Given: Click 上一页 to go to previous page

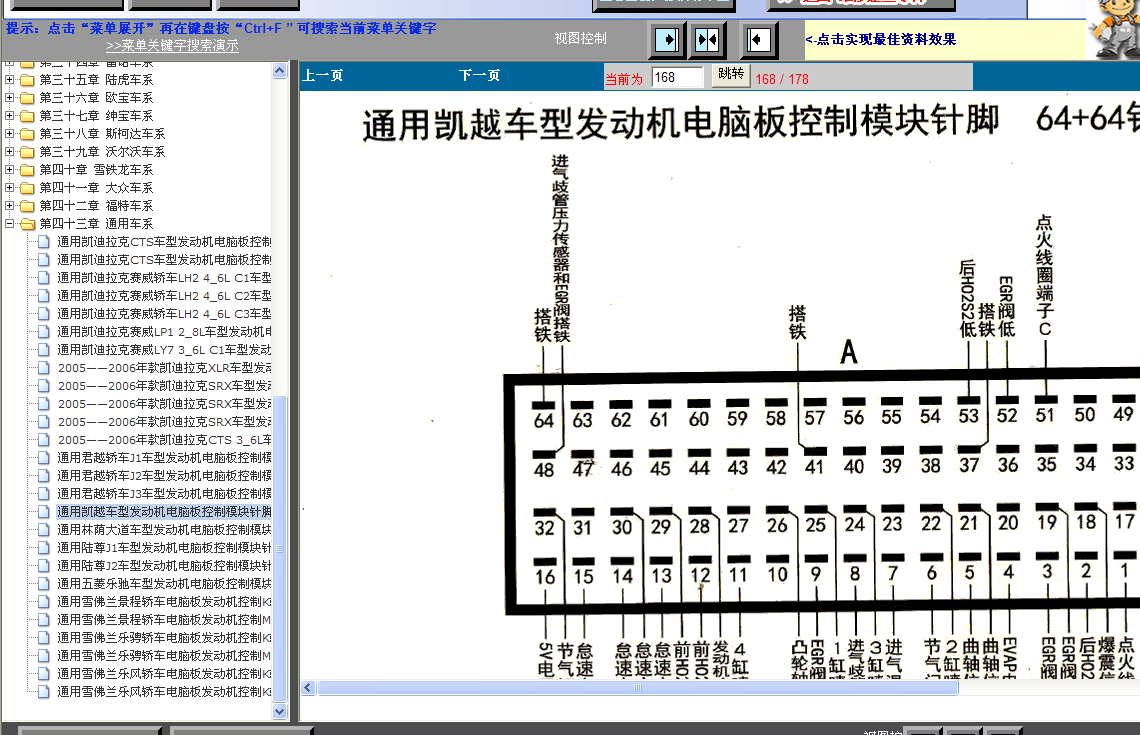Looking at the screenshot, I should [323, 76].
